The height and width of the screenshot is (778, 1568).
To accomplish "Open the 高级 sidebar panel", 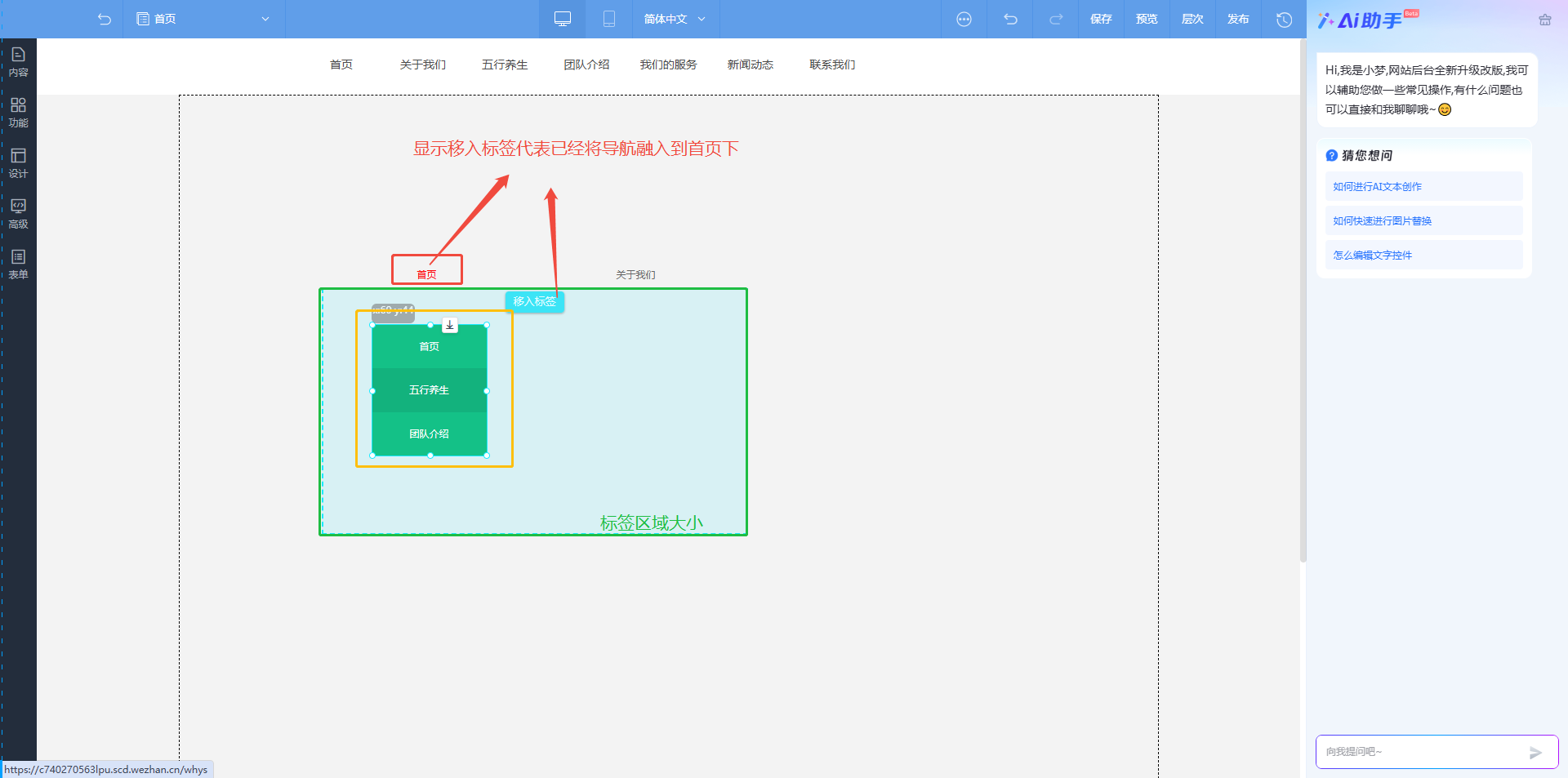I will click(18, 214).
